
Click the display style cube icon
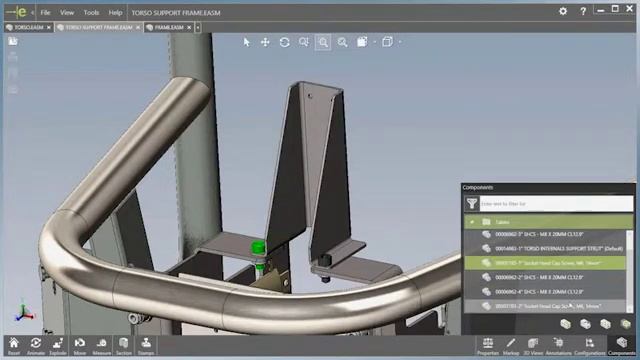(387, 42)
